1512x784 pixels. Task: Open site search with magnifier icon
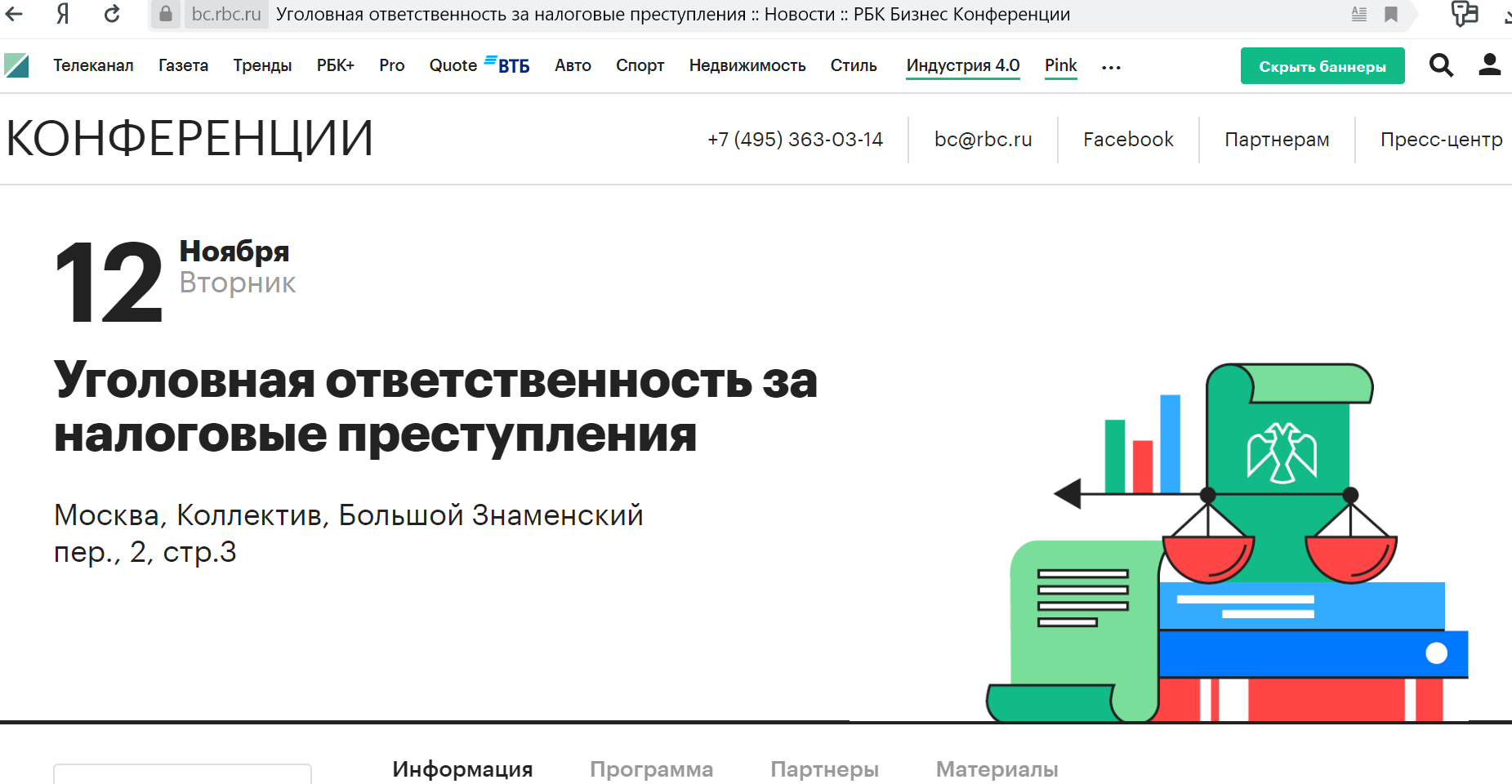[1442, 65]
